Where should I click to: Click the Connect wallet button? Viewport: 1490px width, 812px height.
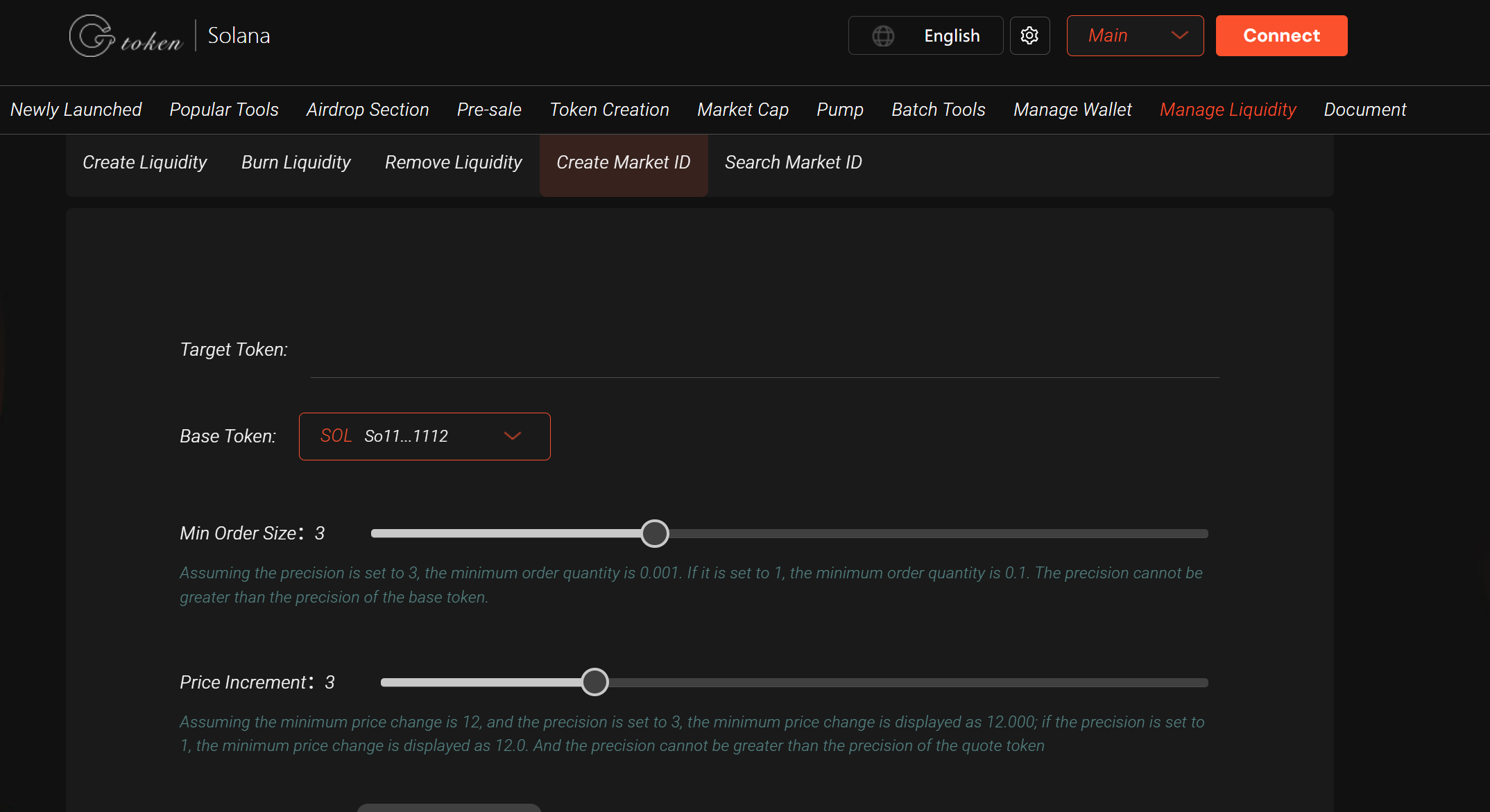coord(1281,35)
